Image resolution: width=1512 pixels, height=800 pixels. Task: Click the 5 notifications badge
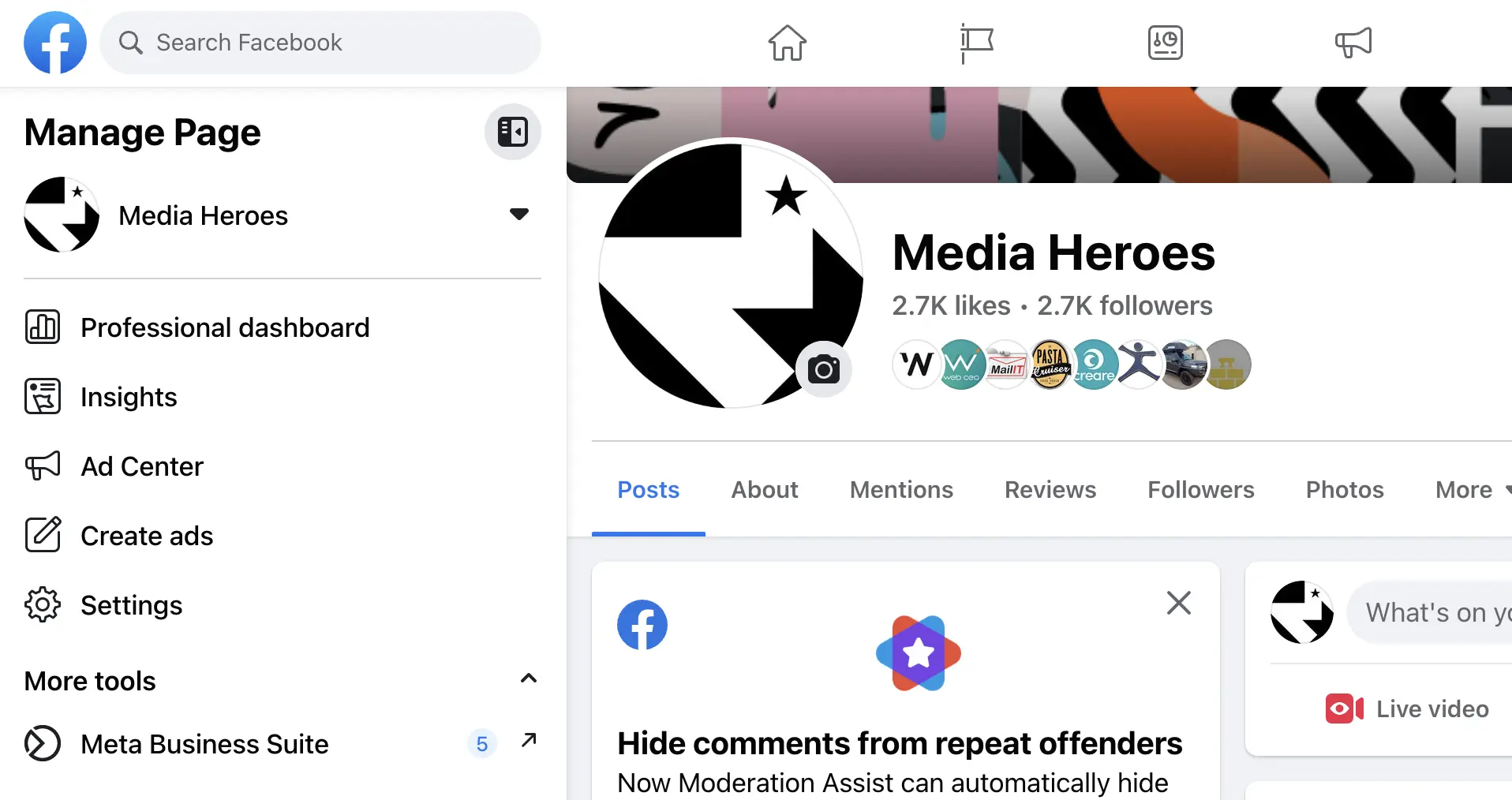482,744
